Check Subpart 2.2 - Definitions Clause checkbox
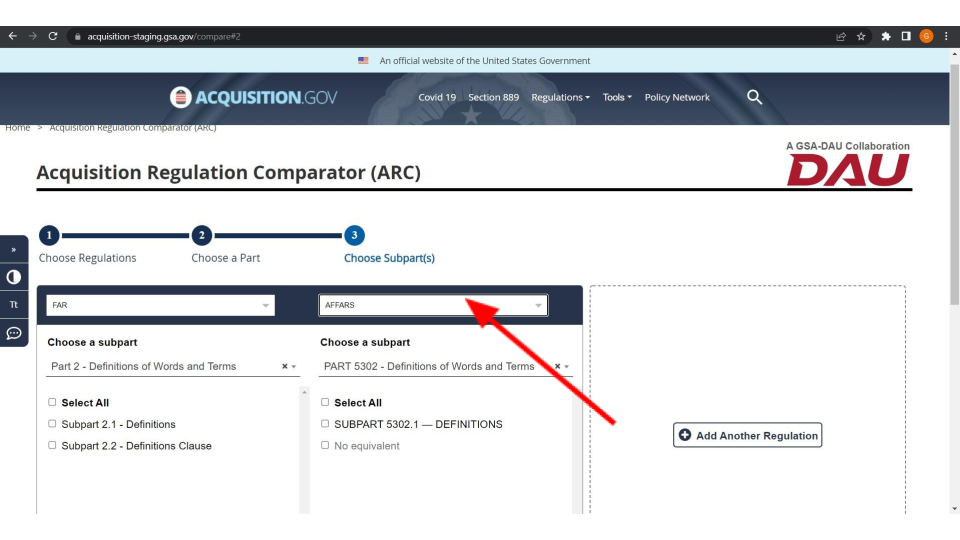 coord(52,446)
